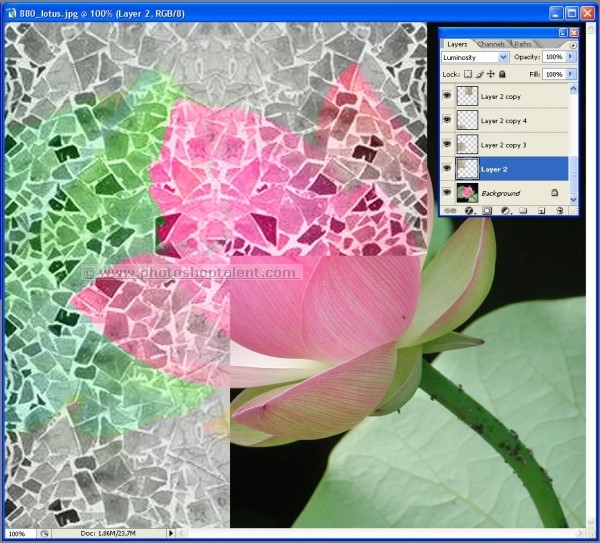Viewport: 600px width, 543px height.
Task: Switch to the Channels tab
Action: [x=491, y=44]
